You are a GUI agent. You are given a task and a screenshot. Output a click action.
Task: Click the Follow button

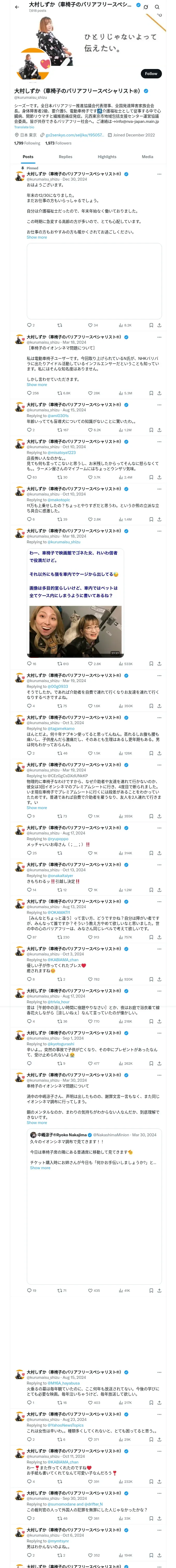(x=150, y=74)
